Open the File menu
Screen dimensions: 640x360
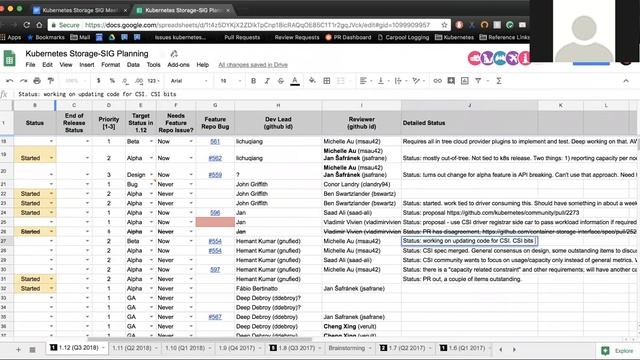(x=30, y=64)
